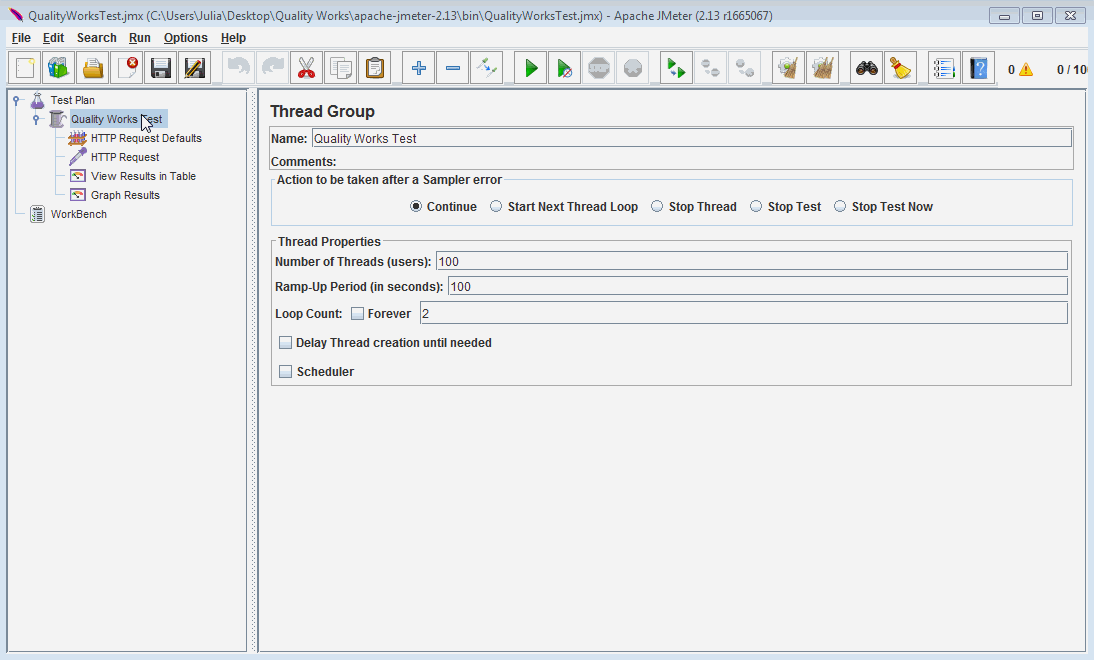Collapse the Quality Works Test node handle
Screen dimensions: 1094x660
tap(36, 119)
